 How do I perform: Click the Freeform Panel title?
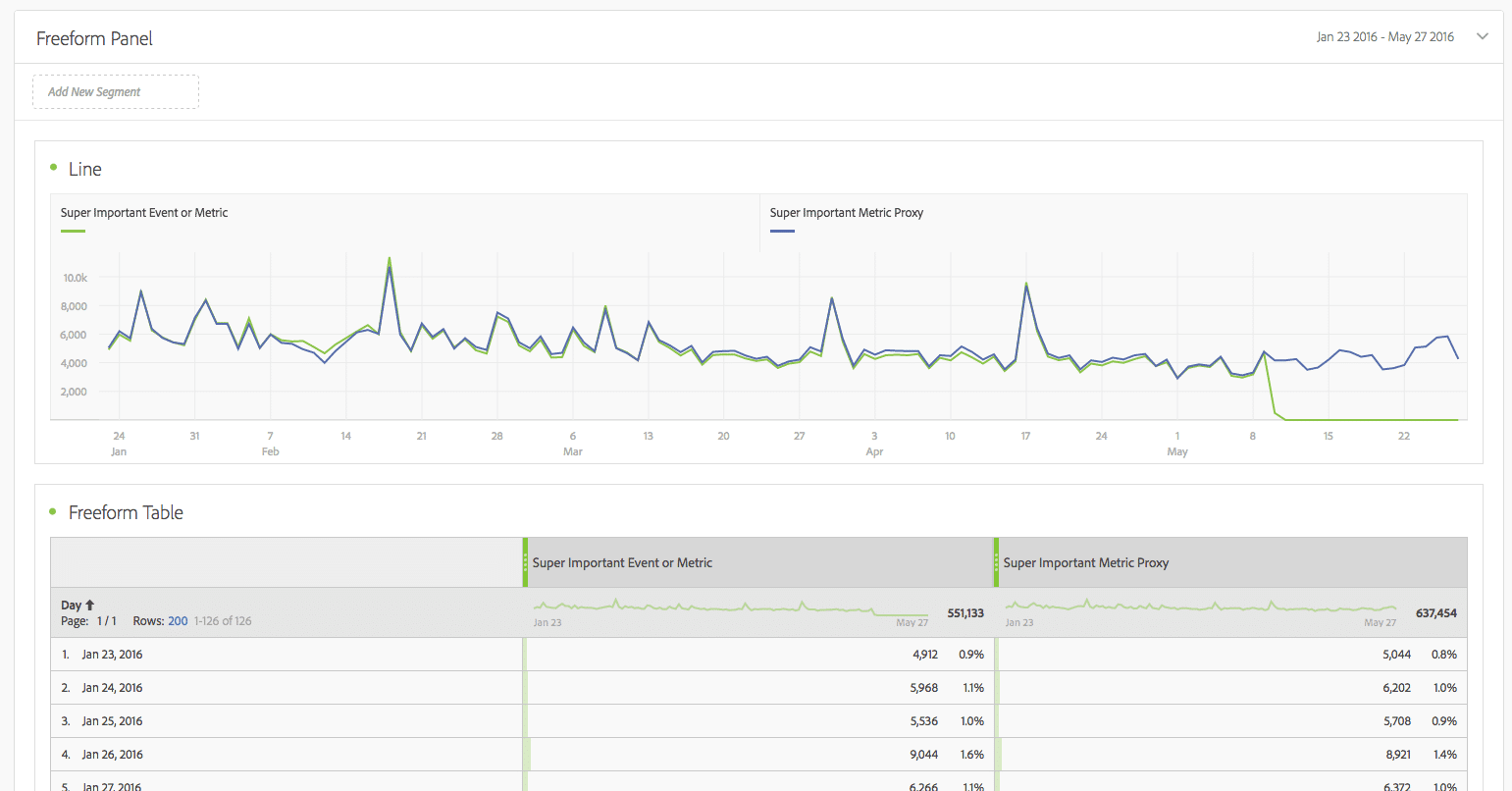[94, 38]
